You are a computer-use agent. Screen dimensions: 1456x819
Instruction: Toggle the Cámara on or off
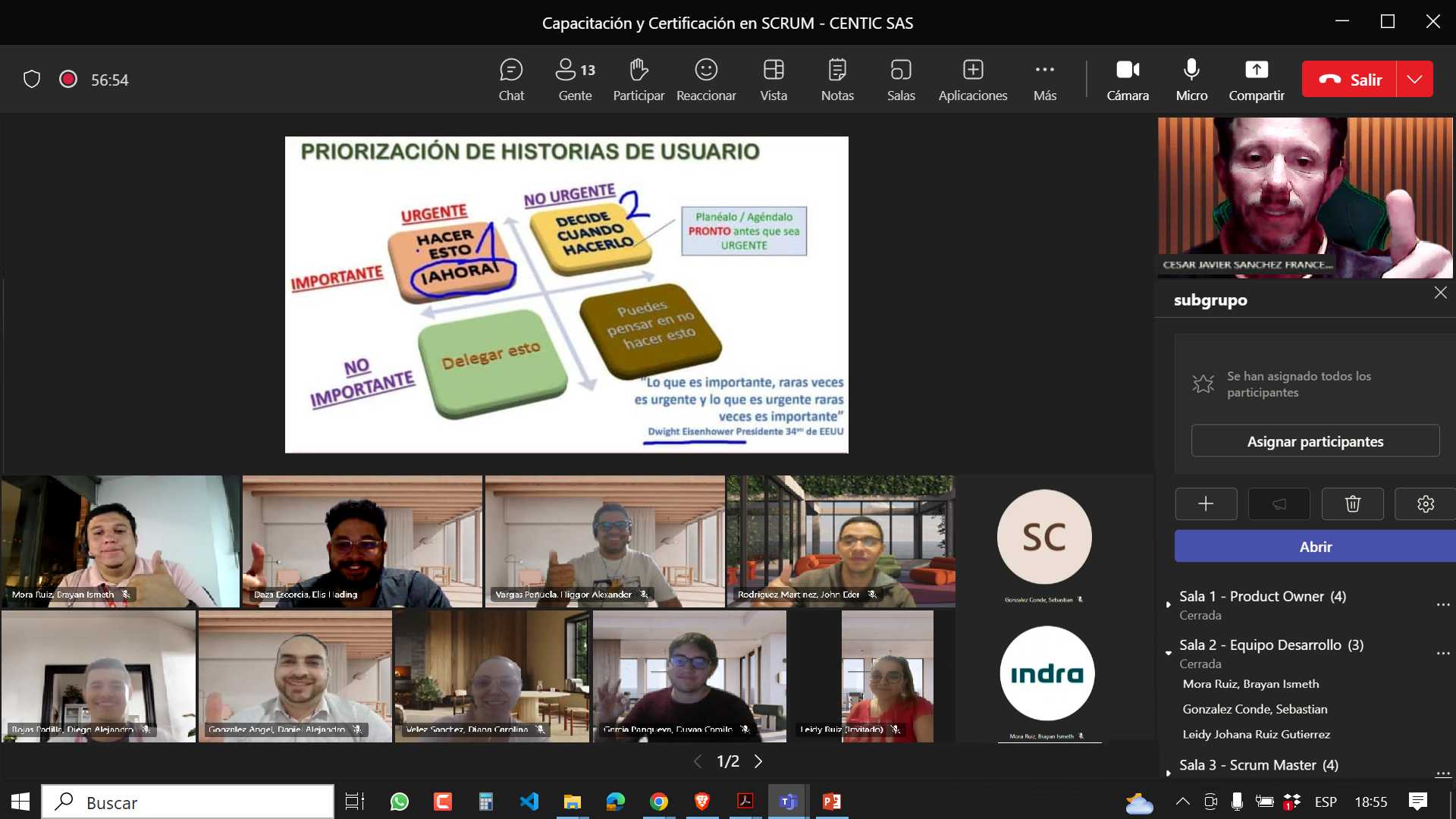click(x=1128, y=80)
